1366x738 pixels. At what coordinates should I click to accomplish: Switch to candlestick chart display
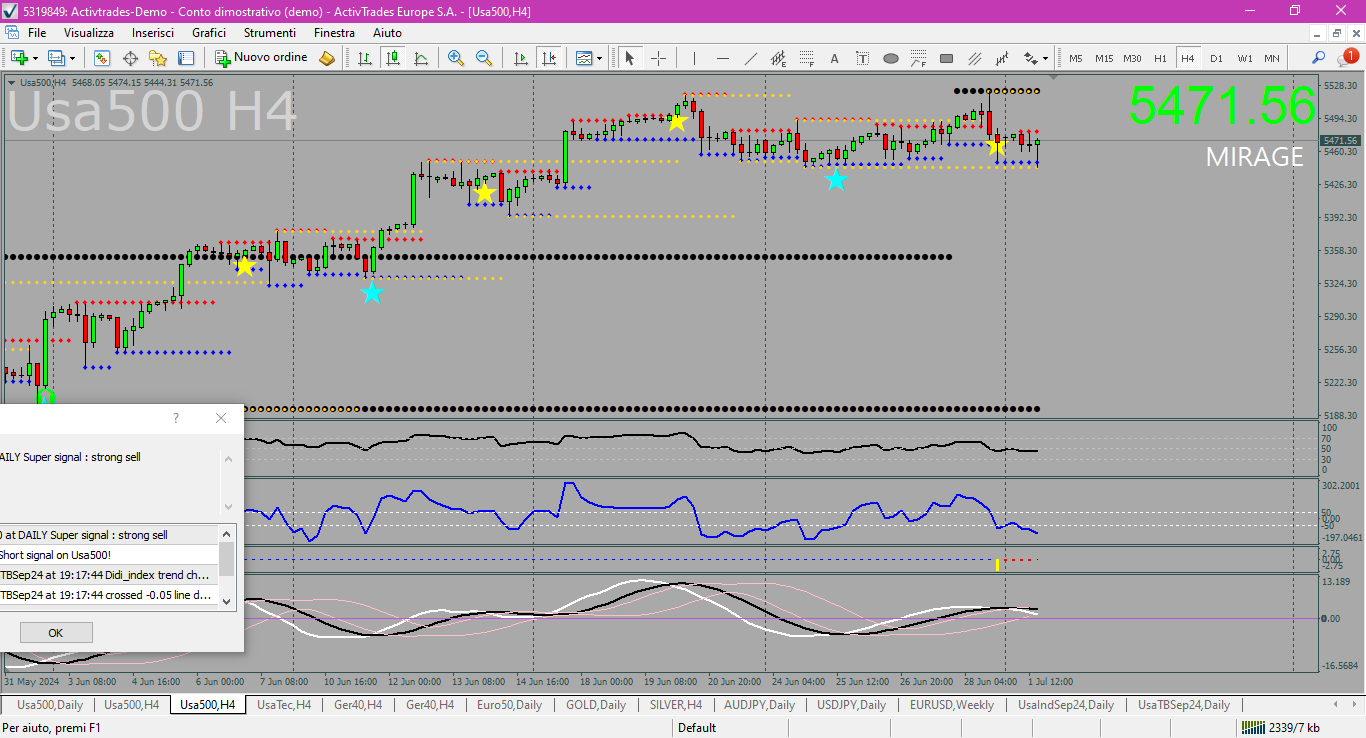(393, 58)
